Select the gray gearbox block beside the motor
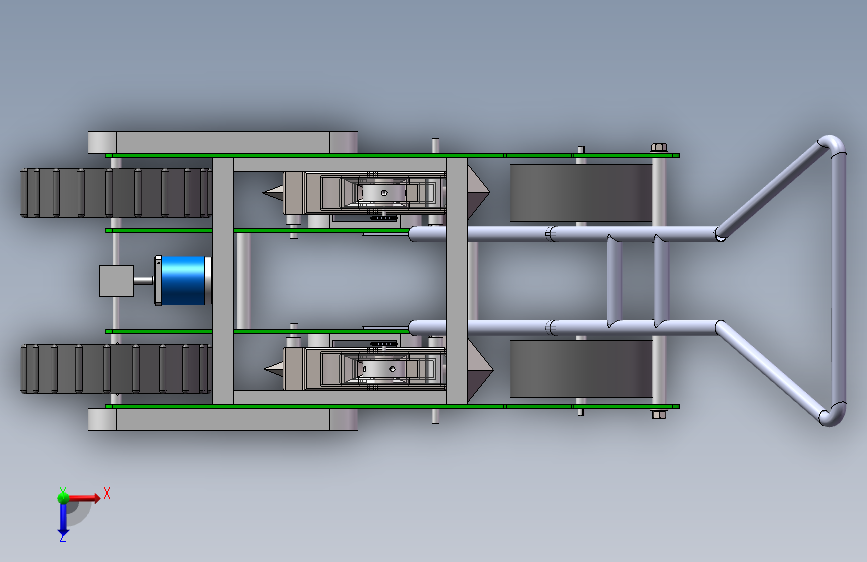Screen dimensions: 867x562 [x=116, y=281]
